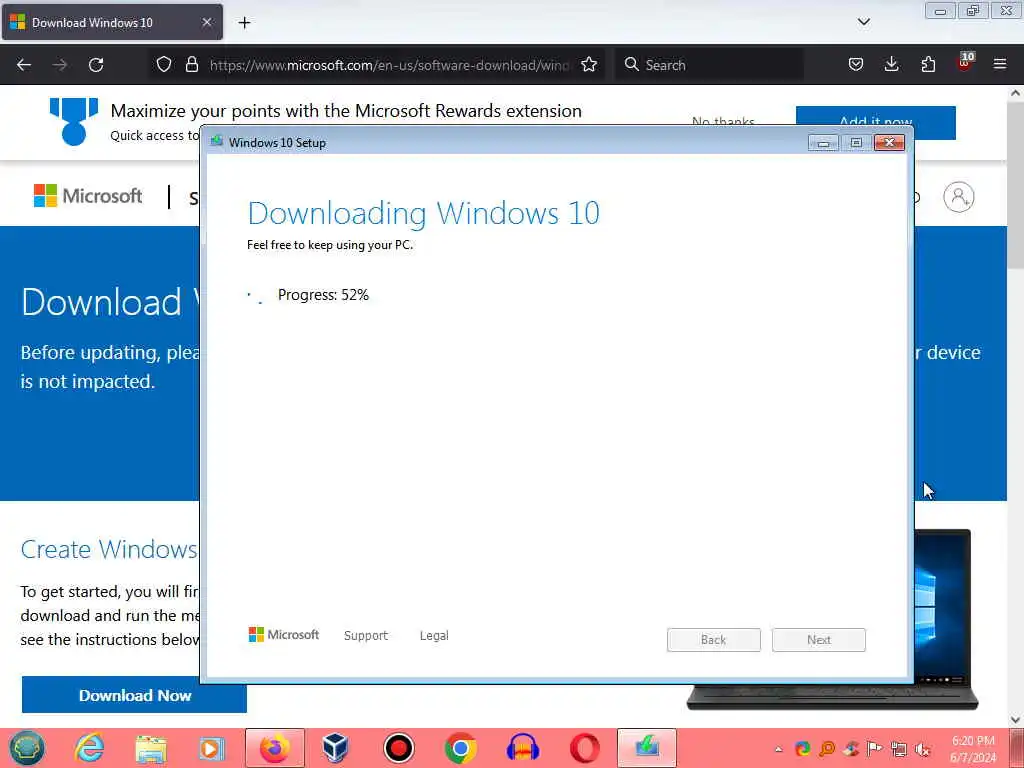
Task: Open Windows Media Player on taskbar
Action: point(212,748)
